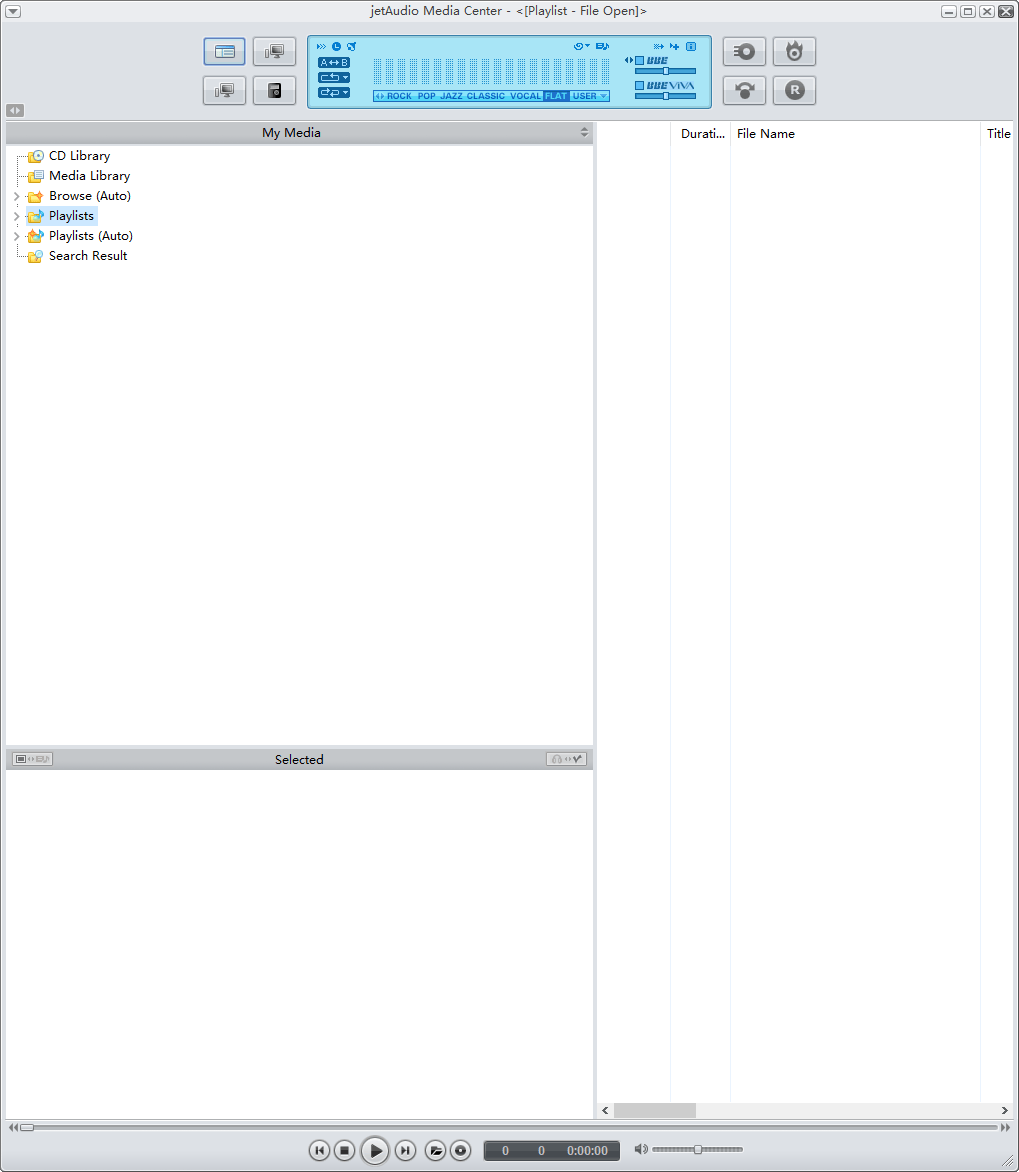Viewport: 1019px width, 1172px height.
Task: Click the recording (record disc) toolbar button
Action: pos(744,52)
